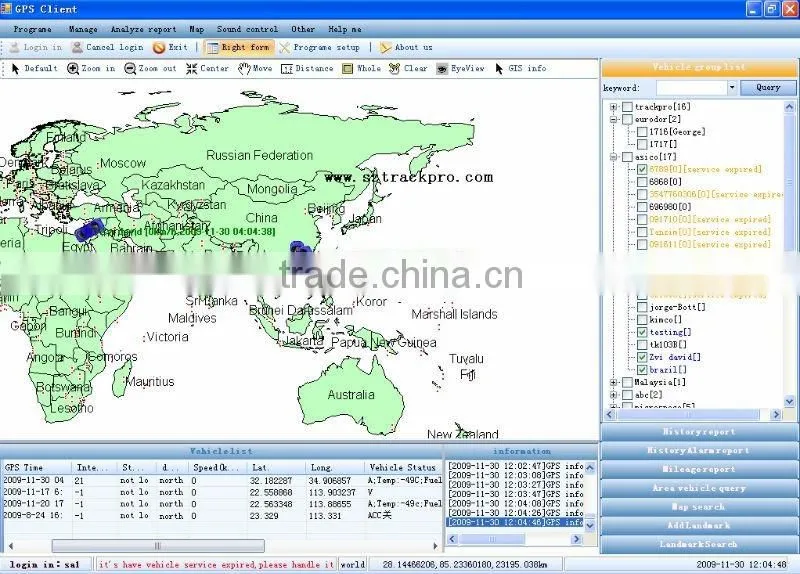Image resolution: width=800 pixels, height=574 pixels.
Task: Open the EyeView tool
Action: coord(460,68)
